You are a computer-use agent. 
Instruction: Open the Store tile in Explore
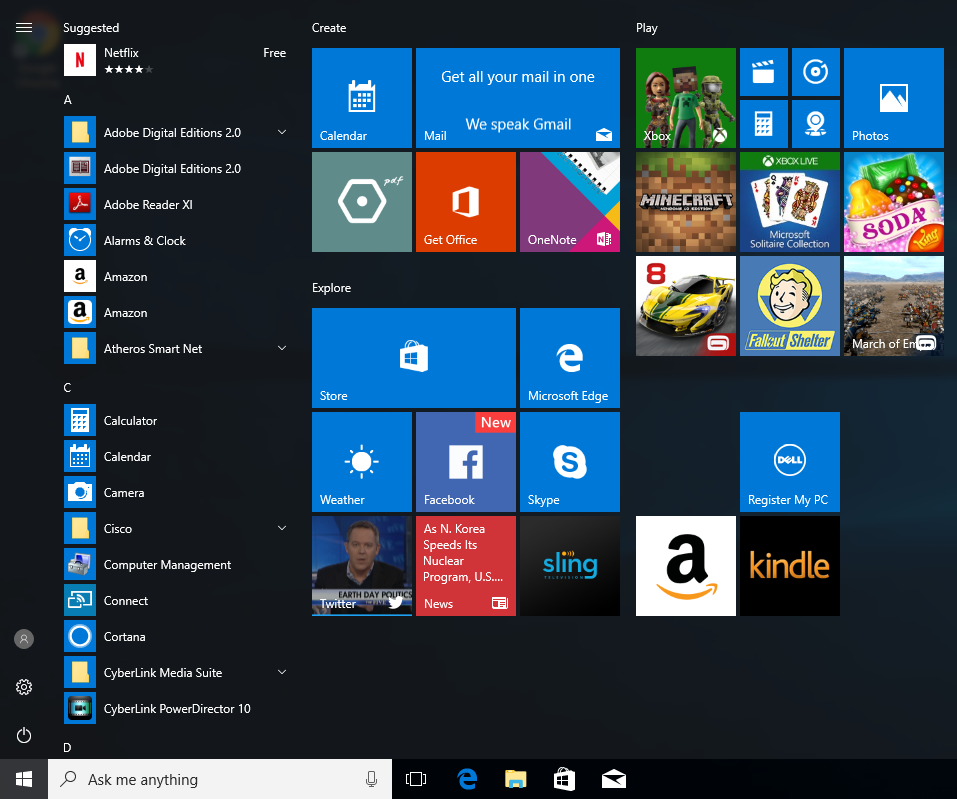point(413,357)
